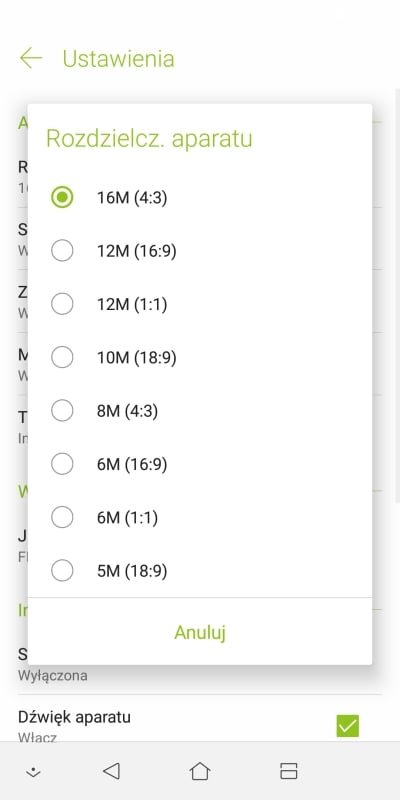Pick the 10M (18:9) resolution
Viewport: 400px width, 800px height.
(200, 358)
